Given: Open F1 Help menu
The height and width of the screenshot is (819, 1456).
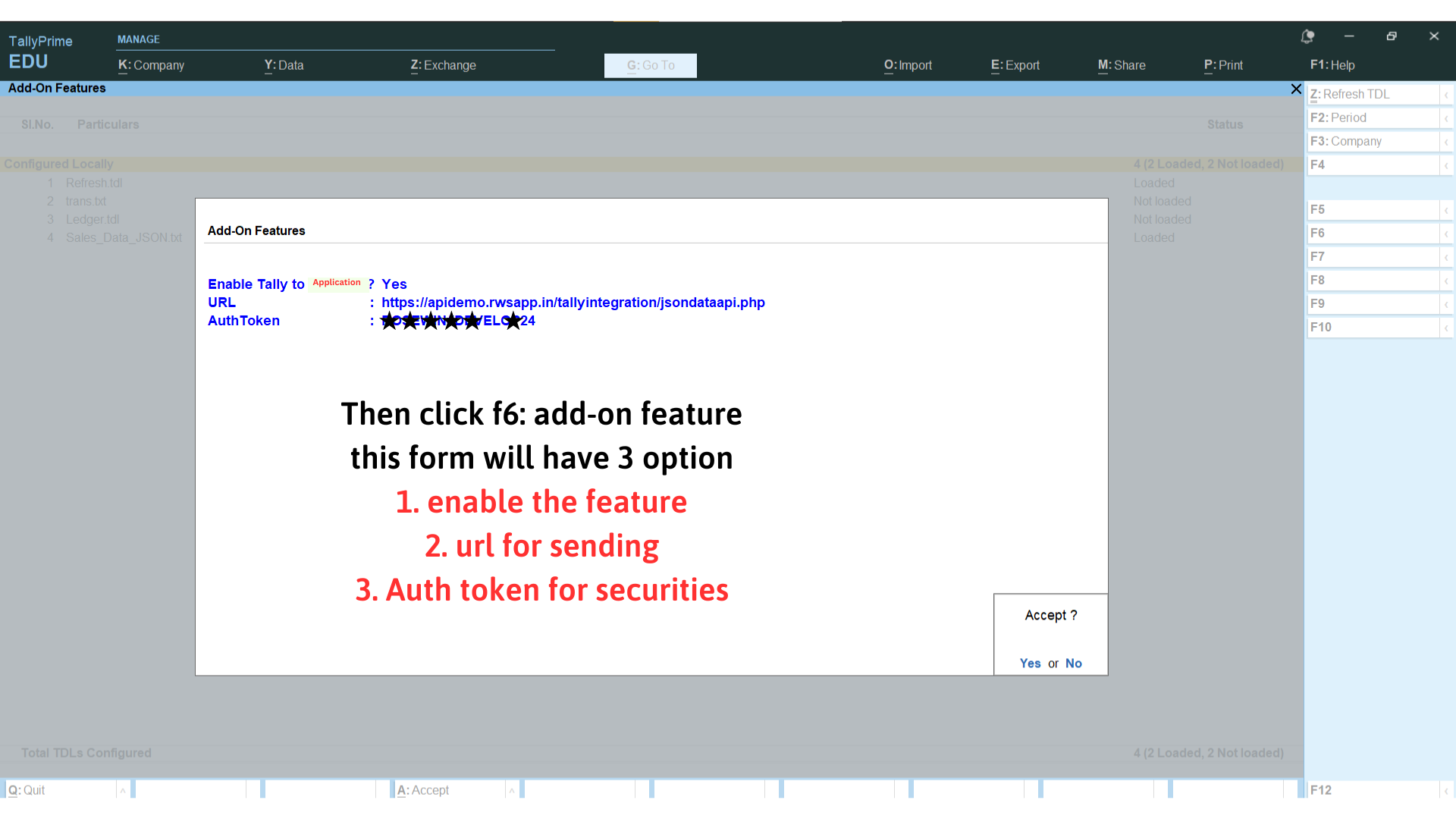Looking at the screenshot, I should pyautogui.click(x=1332, y=65).
